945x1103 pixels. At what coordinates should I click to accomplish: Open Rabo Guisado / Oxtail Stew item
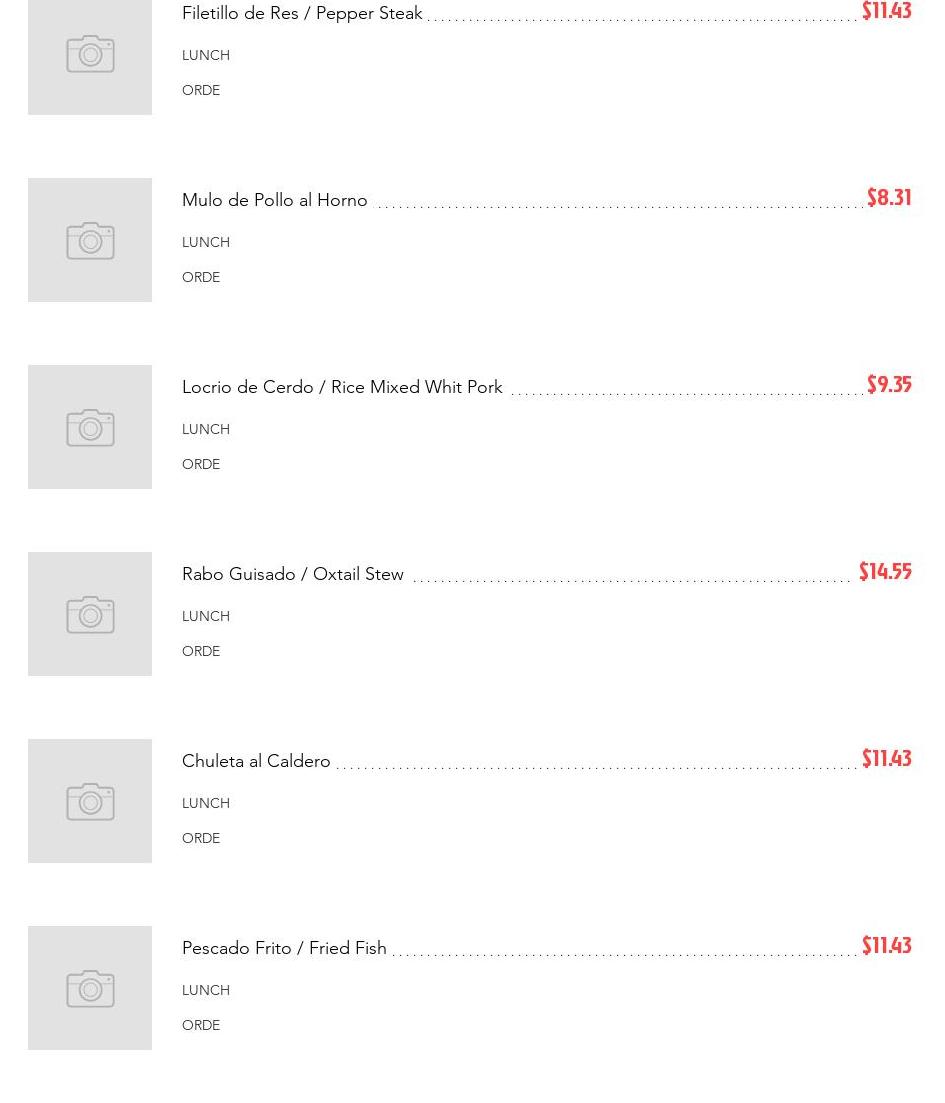tap(293, 574)
